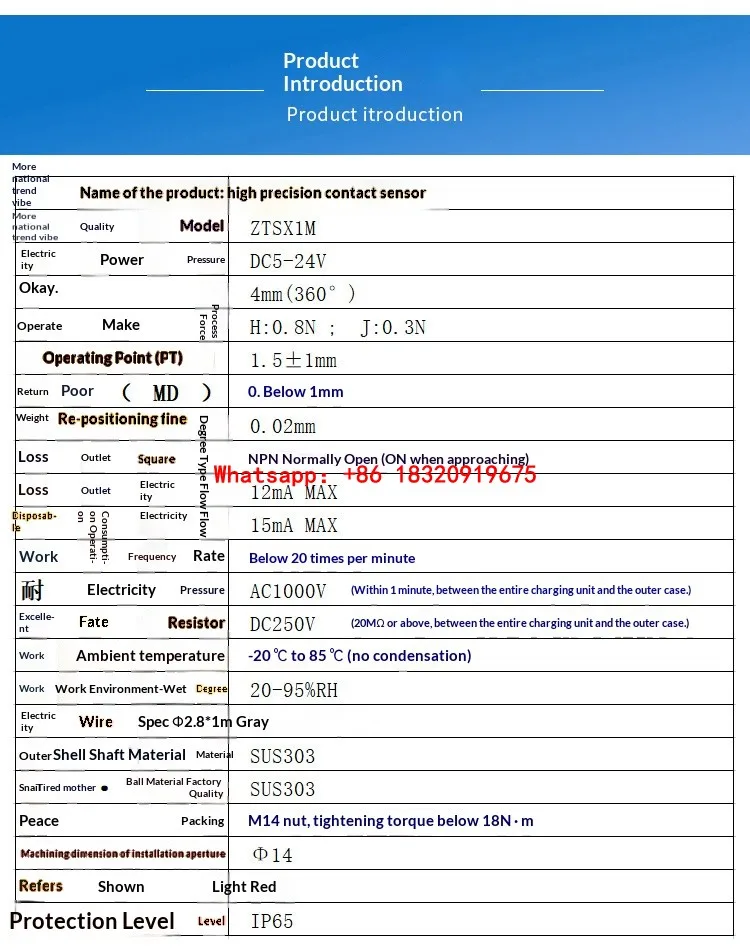750x951 pixels.
Task: Click the note beginning 'Within 1 minute, between'
Action: coord(521,590)
